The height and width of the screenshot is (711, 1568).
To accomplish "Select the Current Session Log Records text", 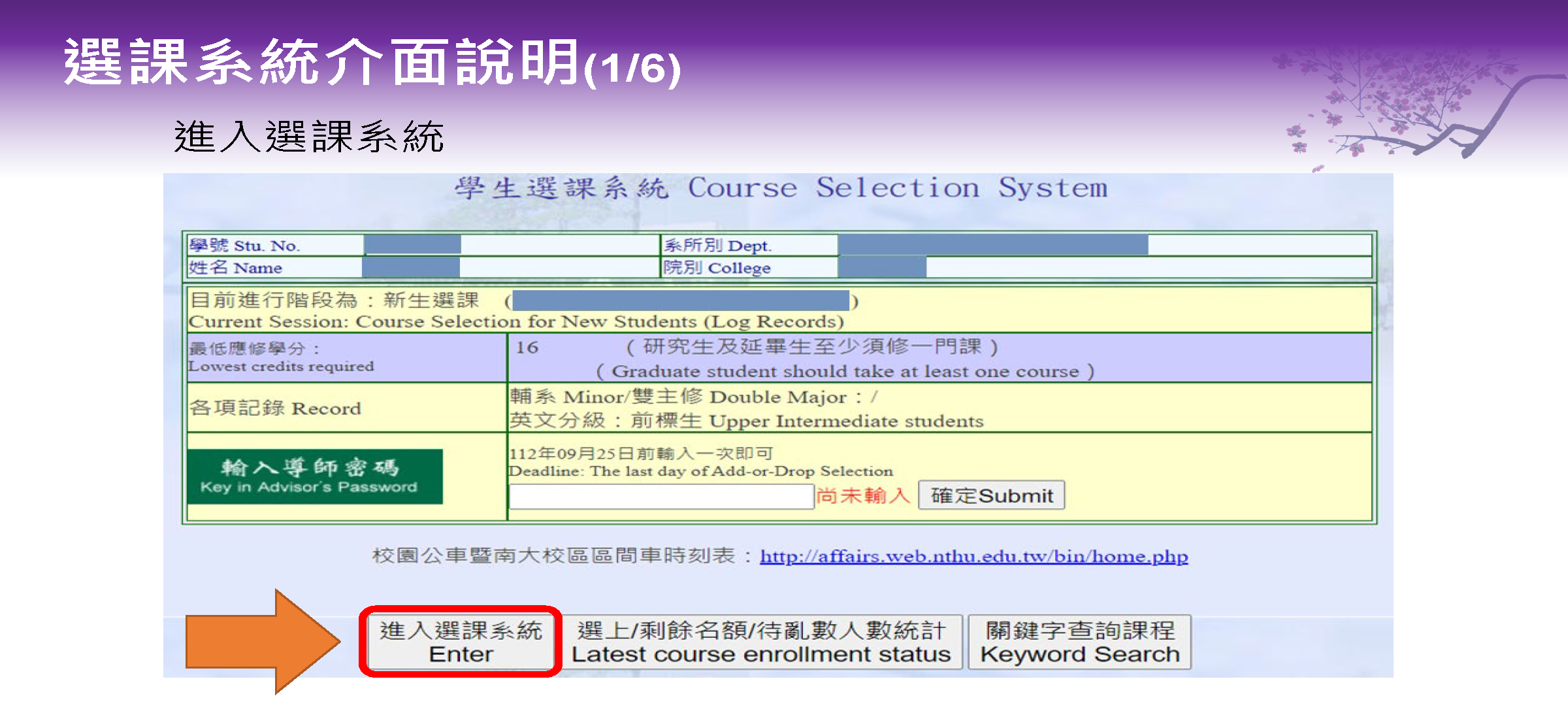I will click(516, 322).
